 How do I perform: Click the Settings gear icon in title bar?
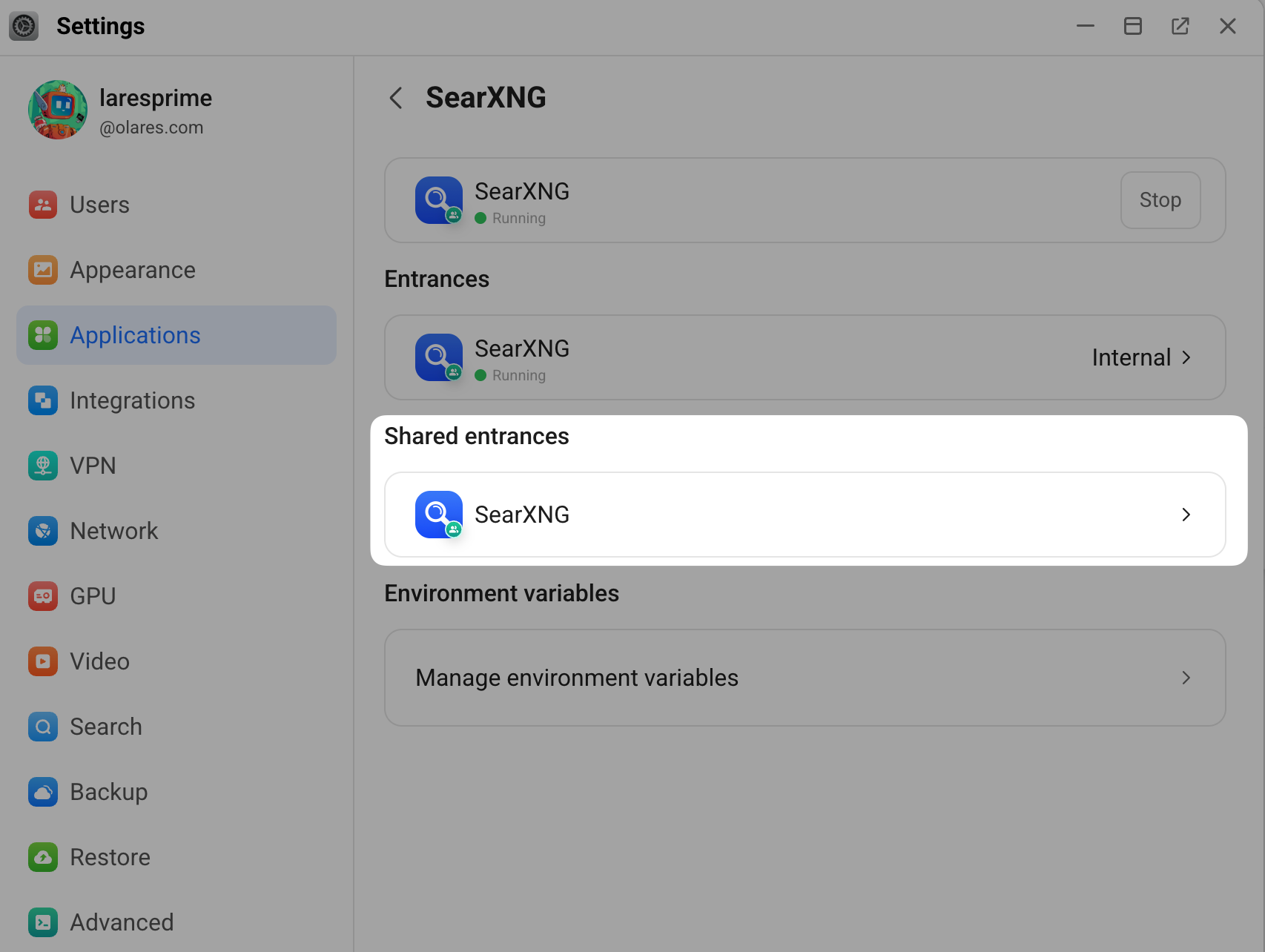point(24,26)
